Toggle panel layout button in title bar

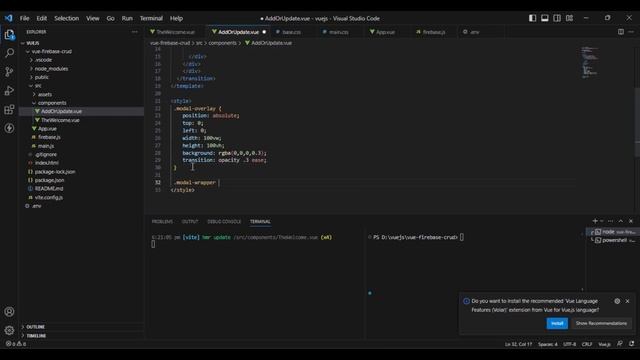coord(544,18)
